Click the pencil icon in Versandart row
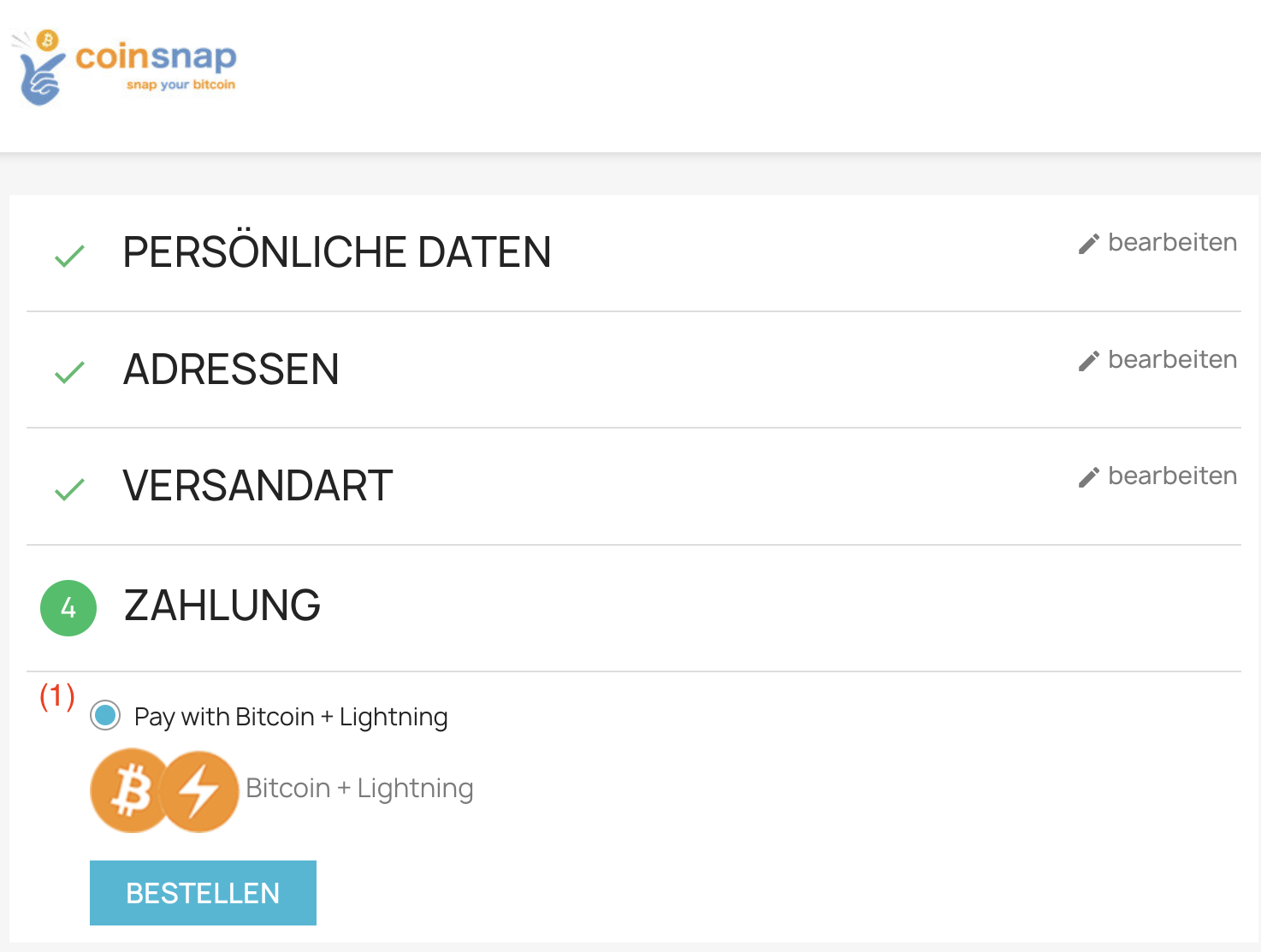 [1088, 478]
